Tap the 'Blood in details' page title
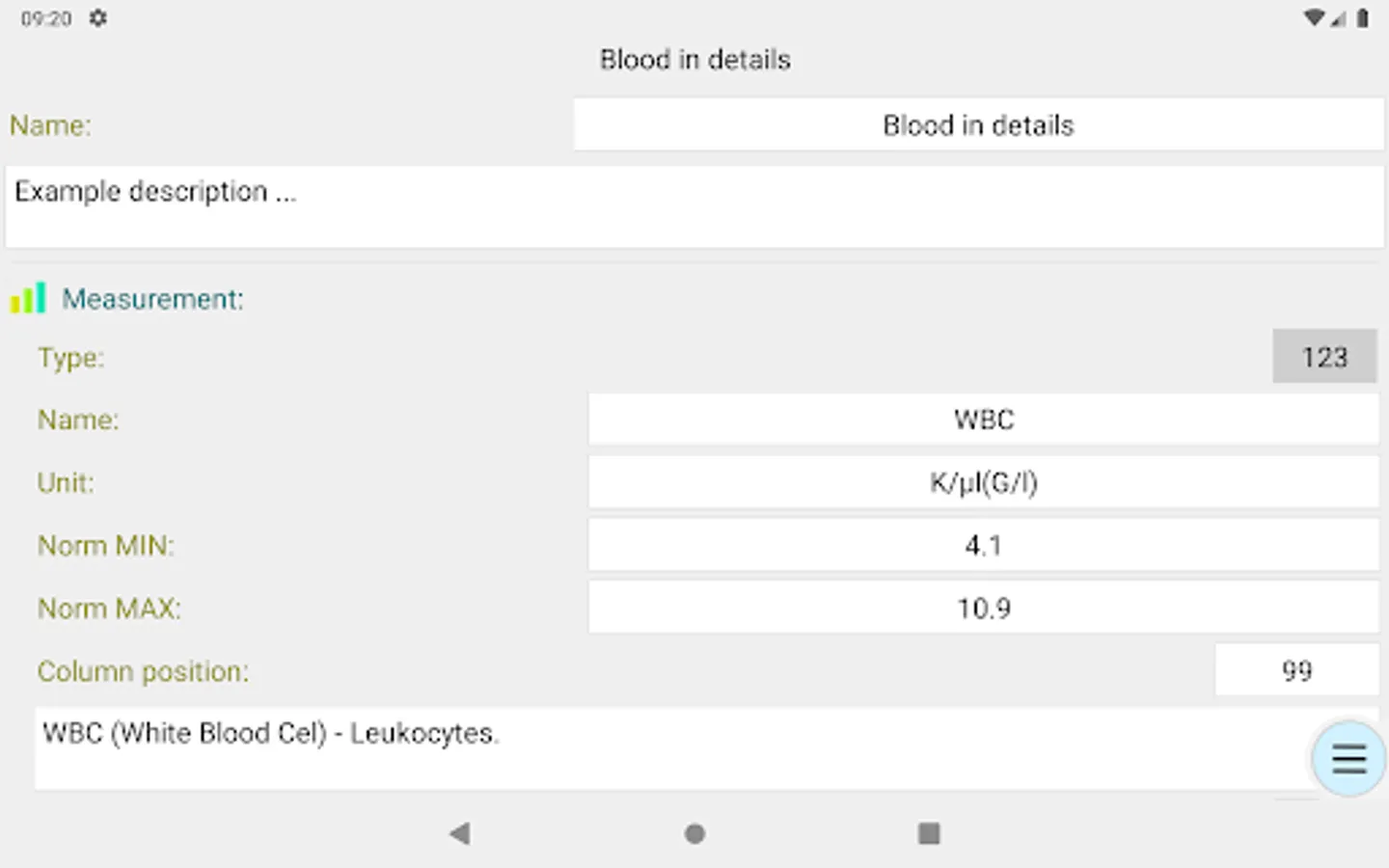1389x868 pixels. [694, 60]
